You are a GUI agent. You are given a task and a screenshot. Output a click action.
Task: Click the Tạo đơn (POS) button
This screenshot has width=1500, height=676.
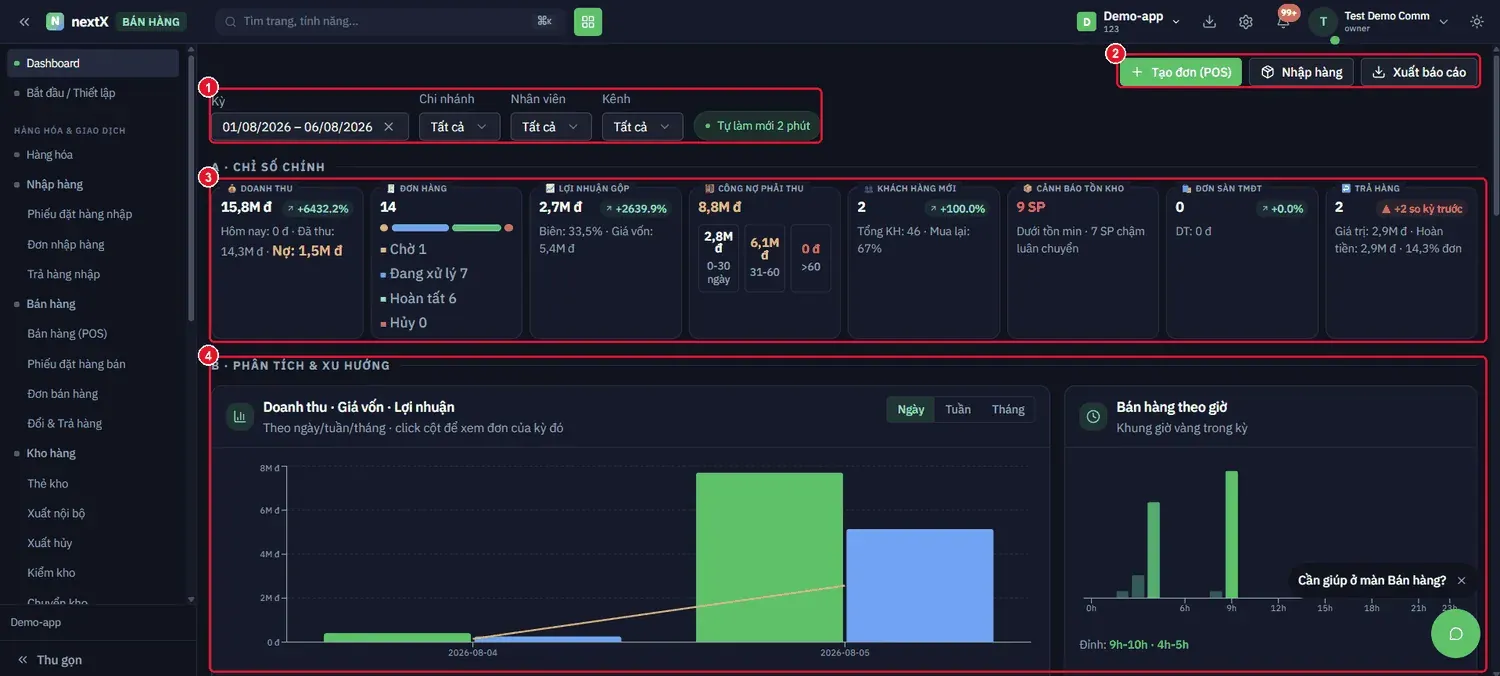point(1181,72)
